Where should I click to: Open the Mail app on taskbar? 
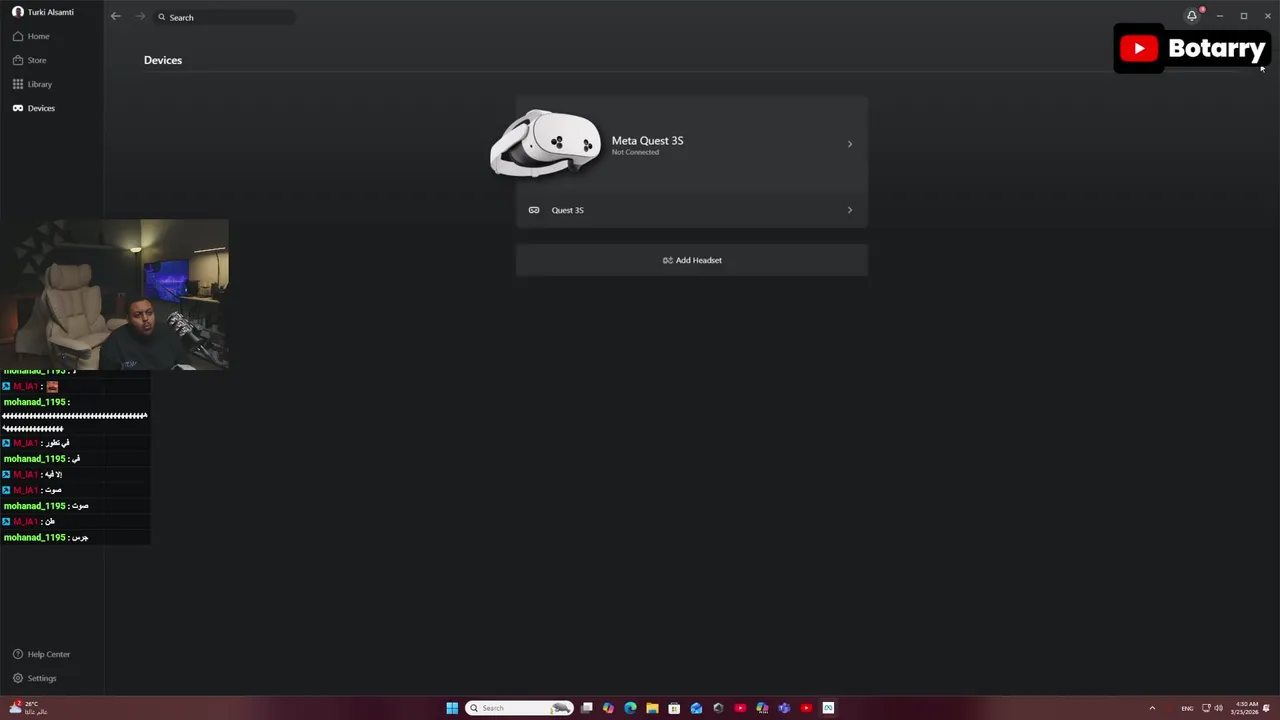pyautogui.click(x=696, y=708)
